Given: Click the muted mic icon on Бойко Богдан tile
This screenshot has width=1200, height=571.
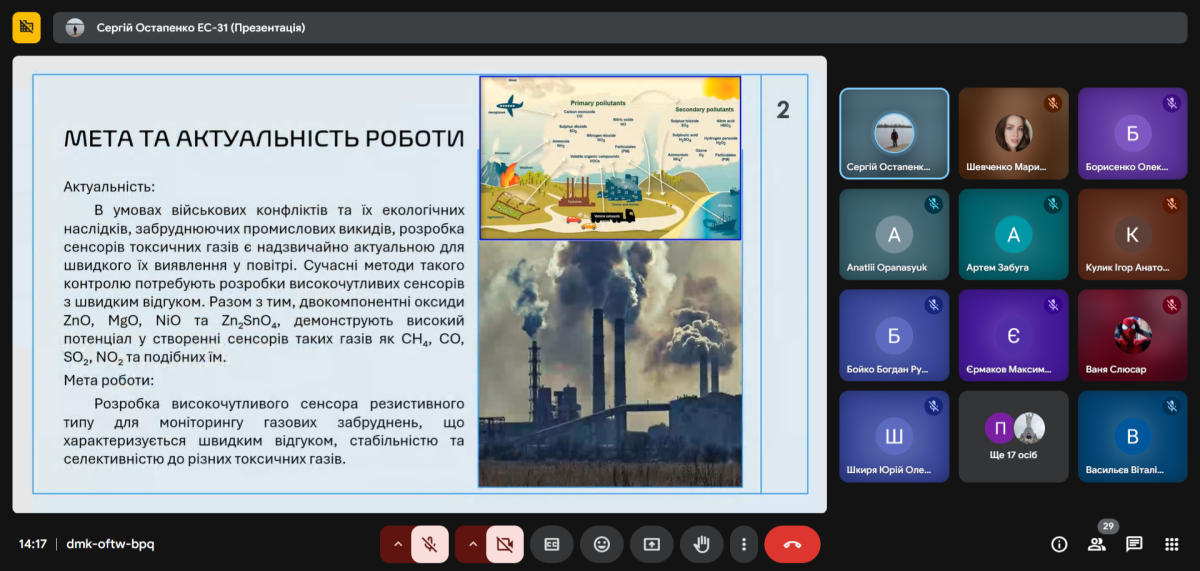Looking at the screenshot, I should [933, 305].
